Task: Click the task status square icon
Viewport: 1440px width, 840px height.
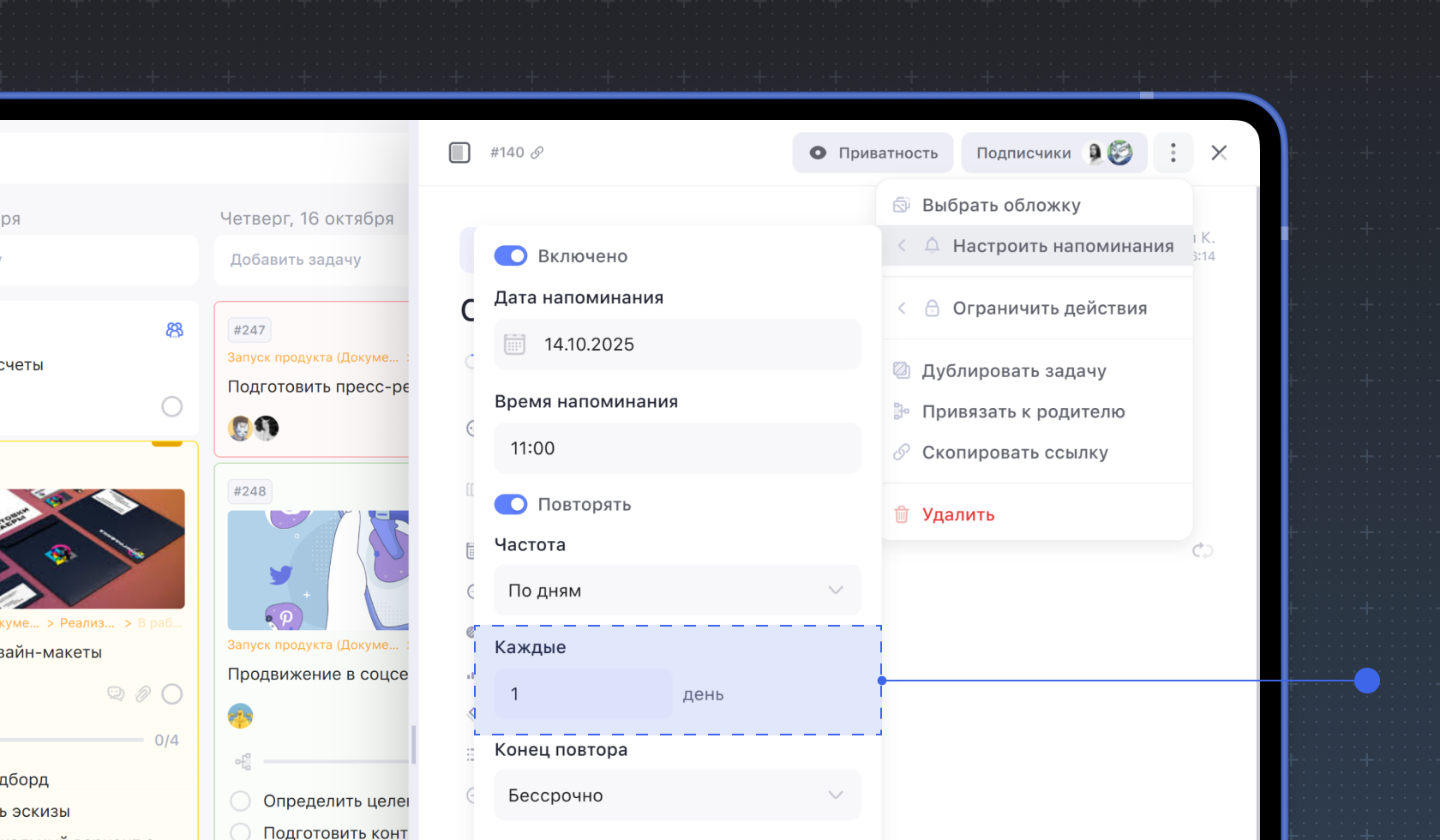Action: tap(459, 153)
